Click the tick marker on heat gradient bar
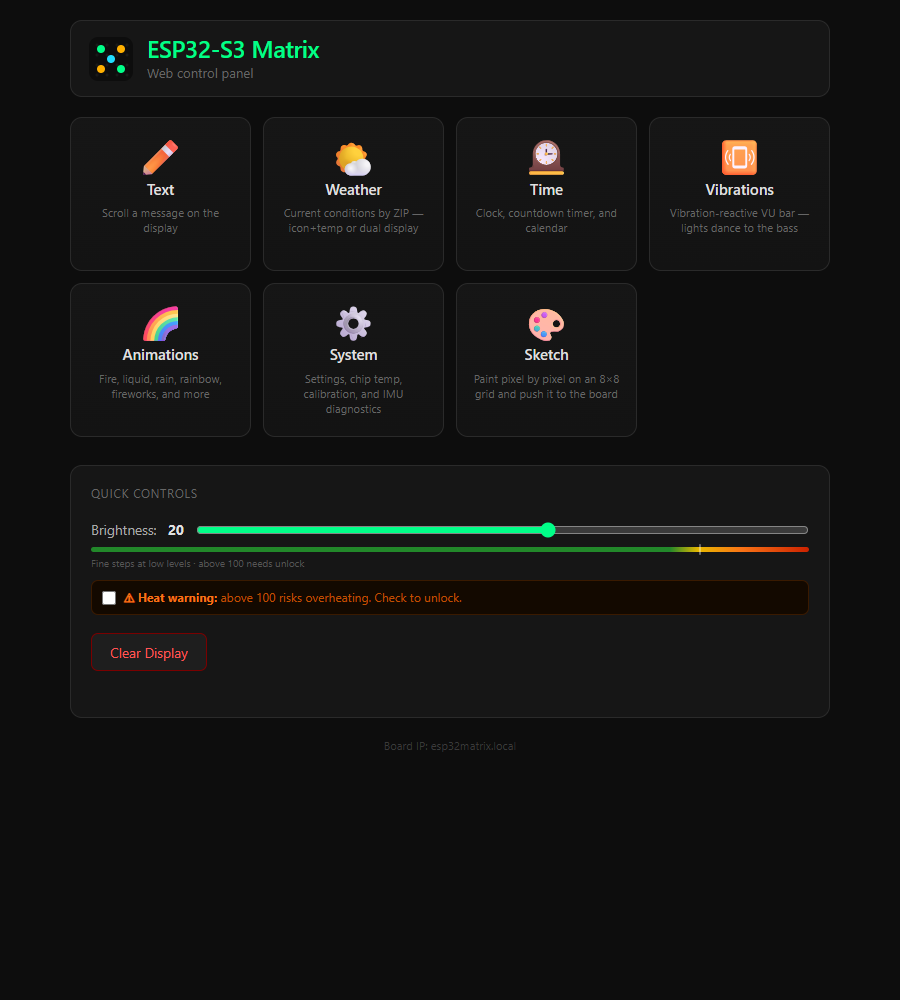The image size is (900, 1000). click(x=700, y=549)
